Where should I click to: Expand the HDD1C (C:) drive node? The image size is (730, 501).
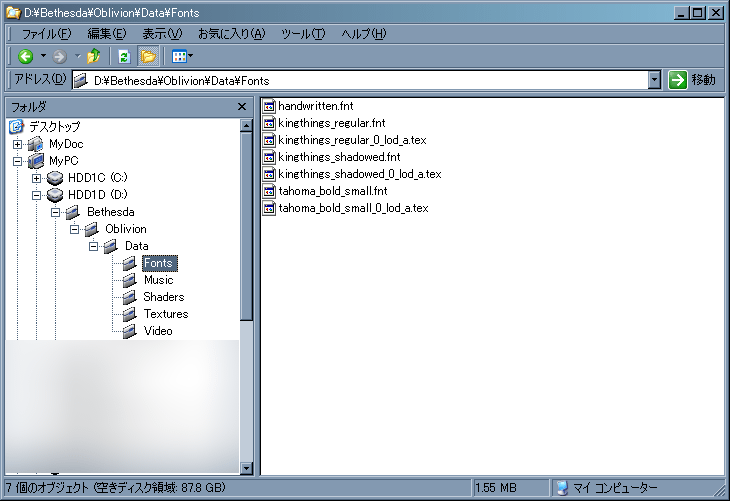click(x=37, y=178)
